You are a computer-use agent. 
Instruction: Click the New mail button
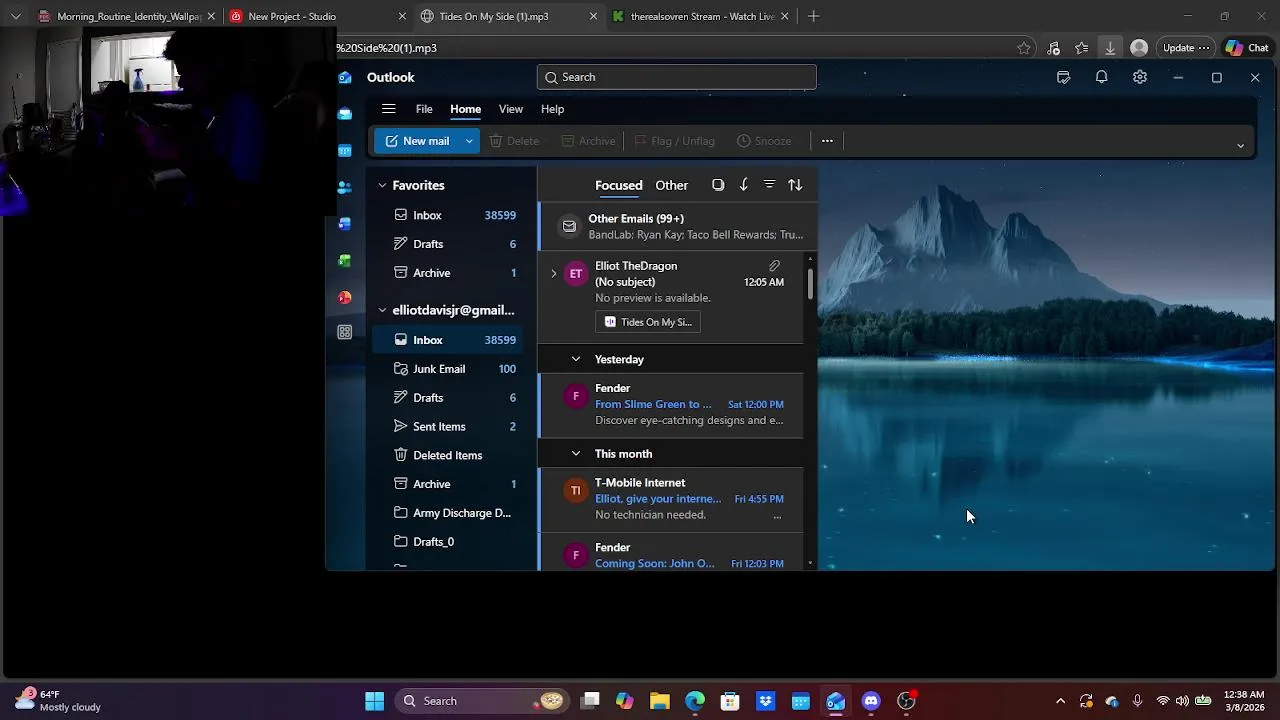point(417,141)
